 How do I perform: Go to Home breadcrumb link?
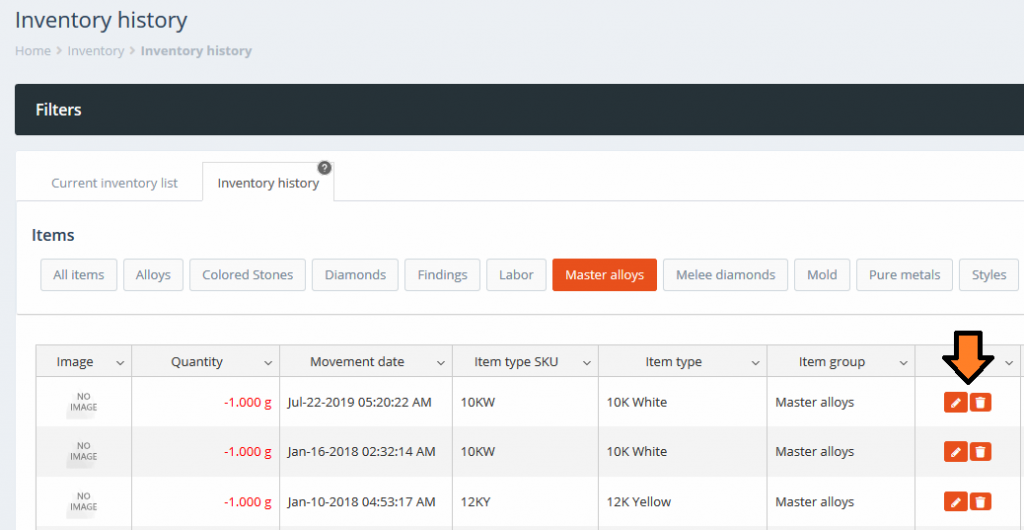(33, 51)
